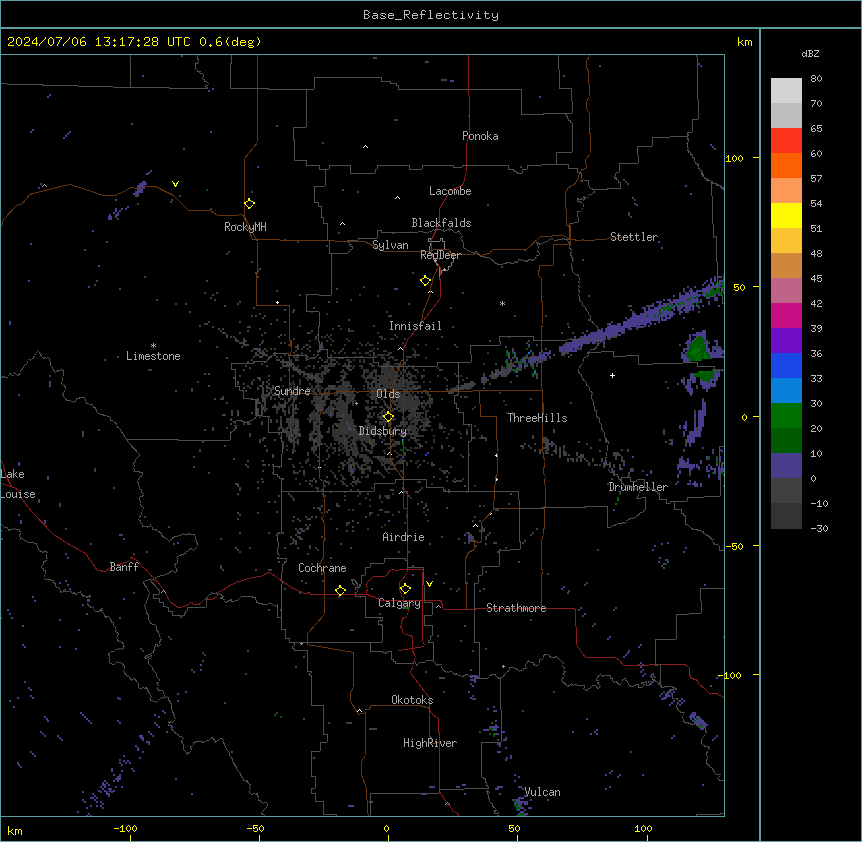The height and width of the screenshot is (842, 862).
Task: Select the yellow diamond marker below Cochrane
Action: [340, 590]
